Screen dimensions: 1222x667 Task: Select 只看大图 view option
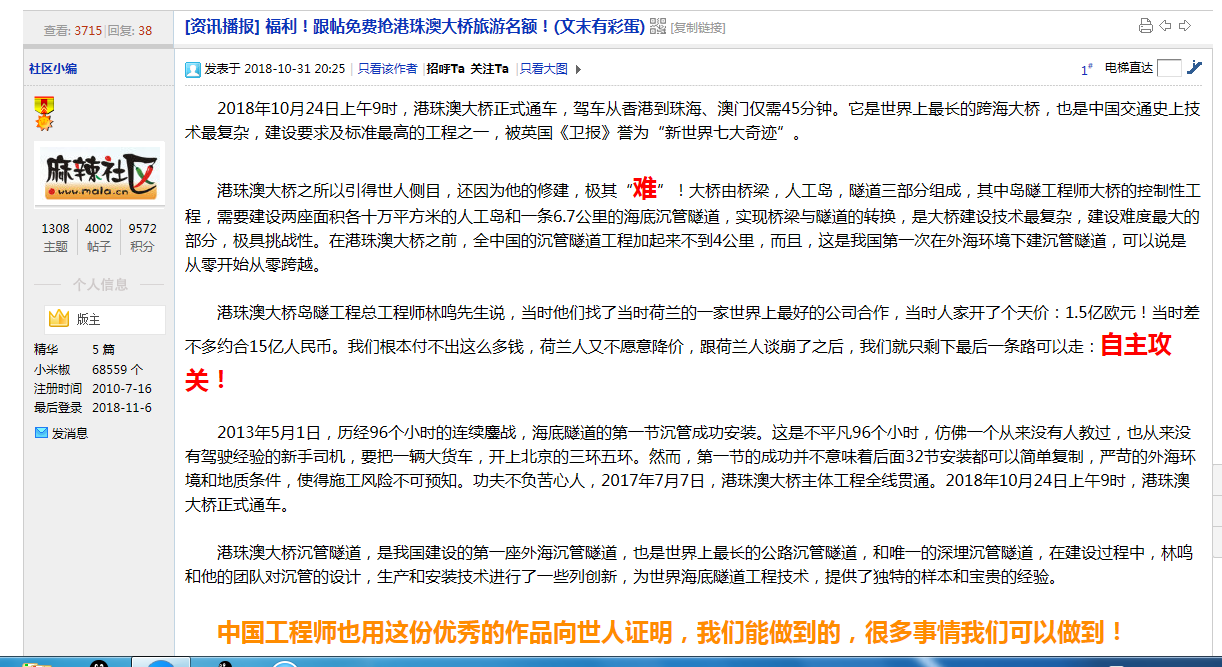coord(543,69)
